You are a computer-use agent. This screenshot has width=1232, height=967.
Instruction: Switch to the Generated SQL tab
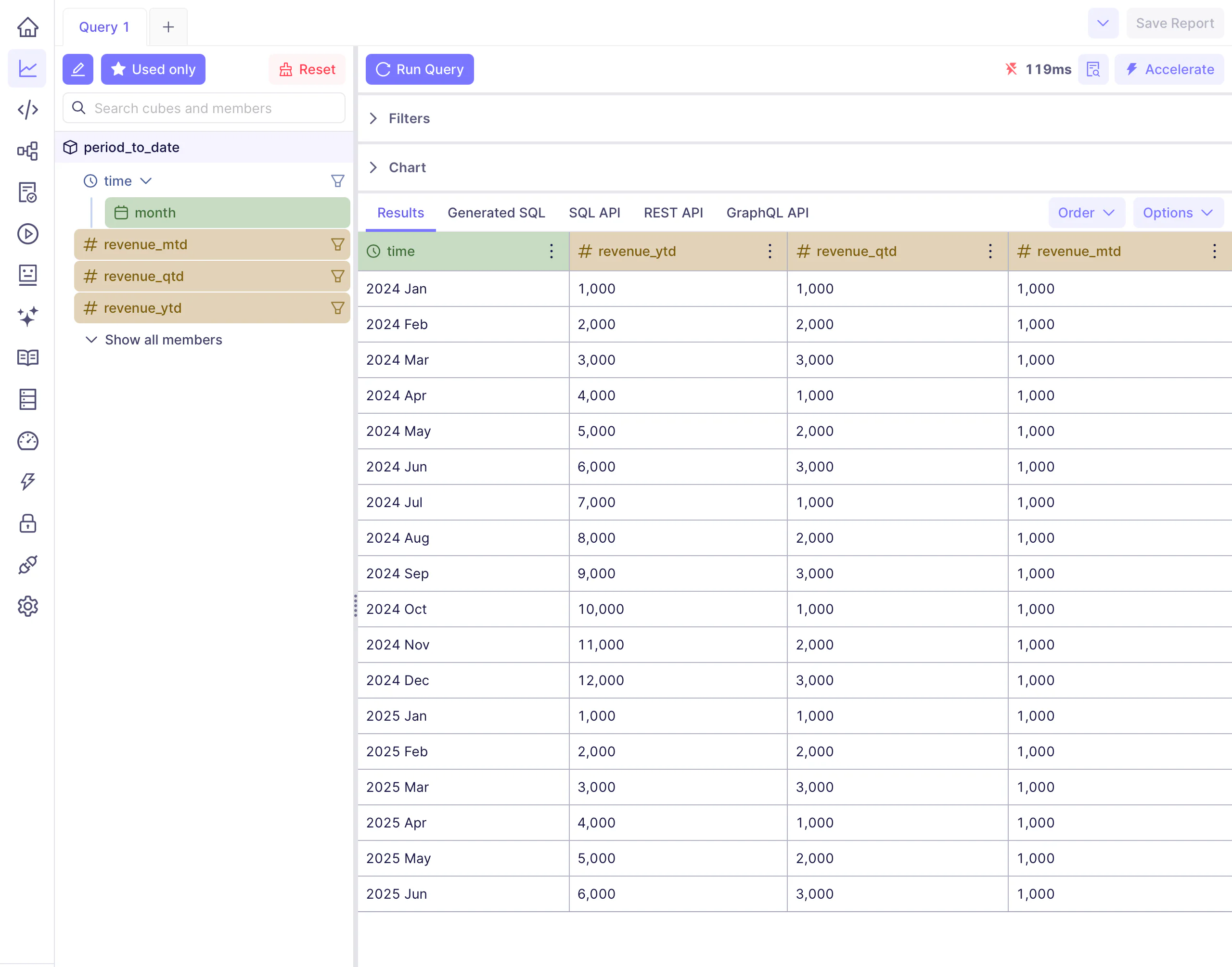coord(496,213)
